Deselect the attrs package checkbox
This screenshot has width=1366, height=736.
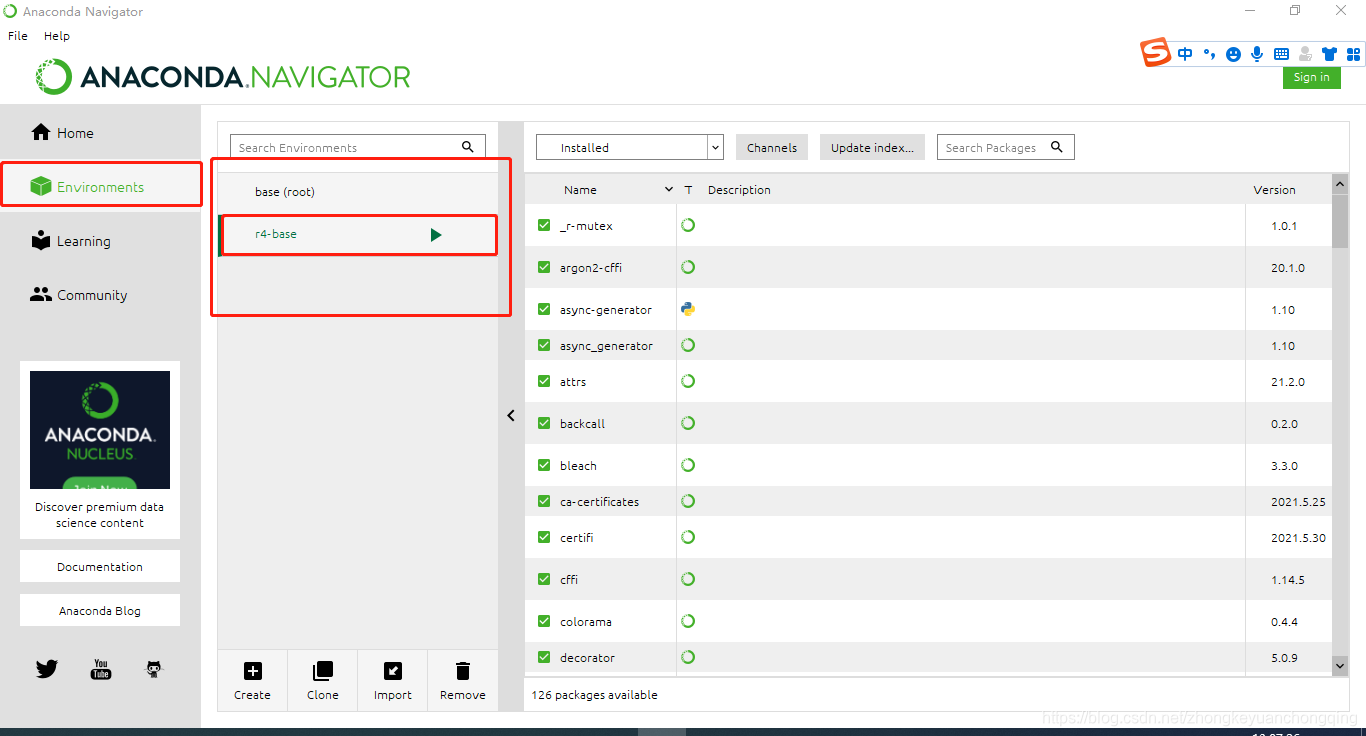pos(543,381)
